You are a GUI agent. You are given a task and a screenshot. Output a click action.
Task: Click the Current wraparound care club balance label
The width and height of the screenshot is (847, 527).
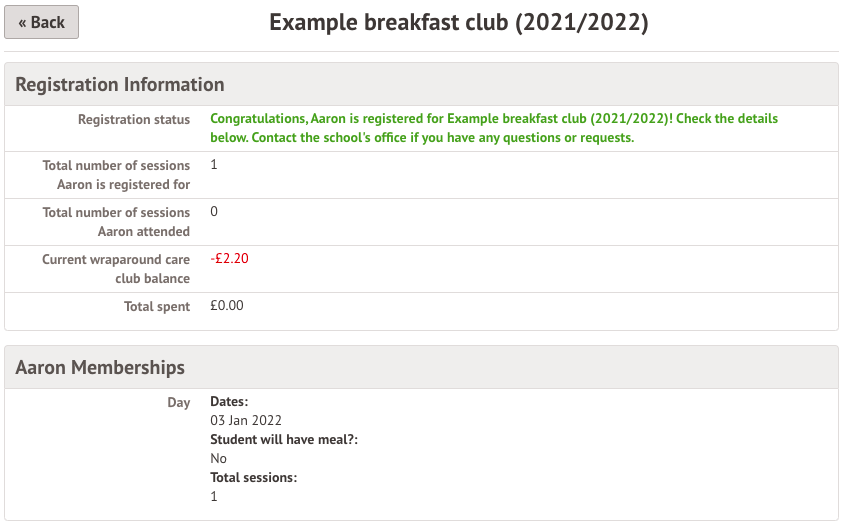point(116,269)
